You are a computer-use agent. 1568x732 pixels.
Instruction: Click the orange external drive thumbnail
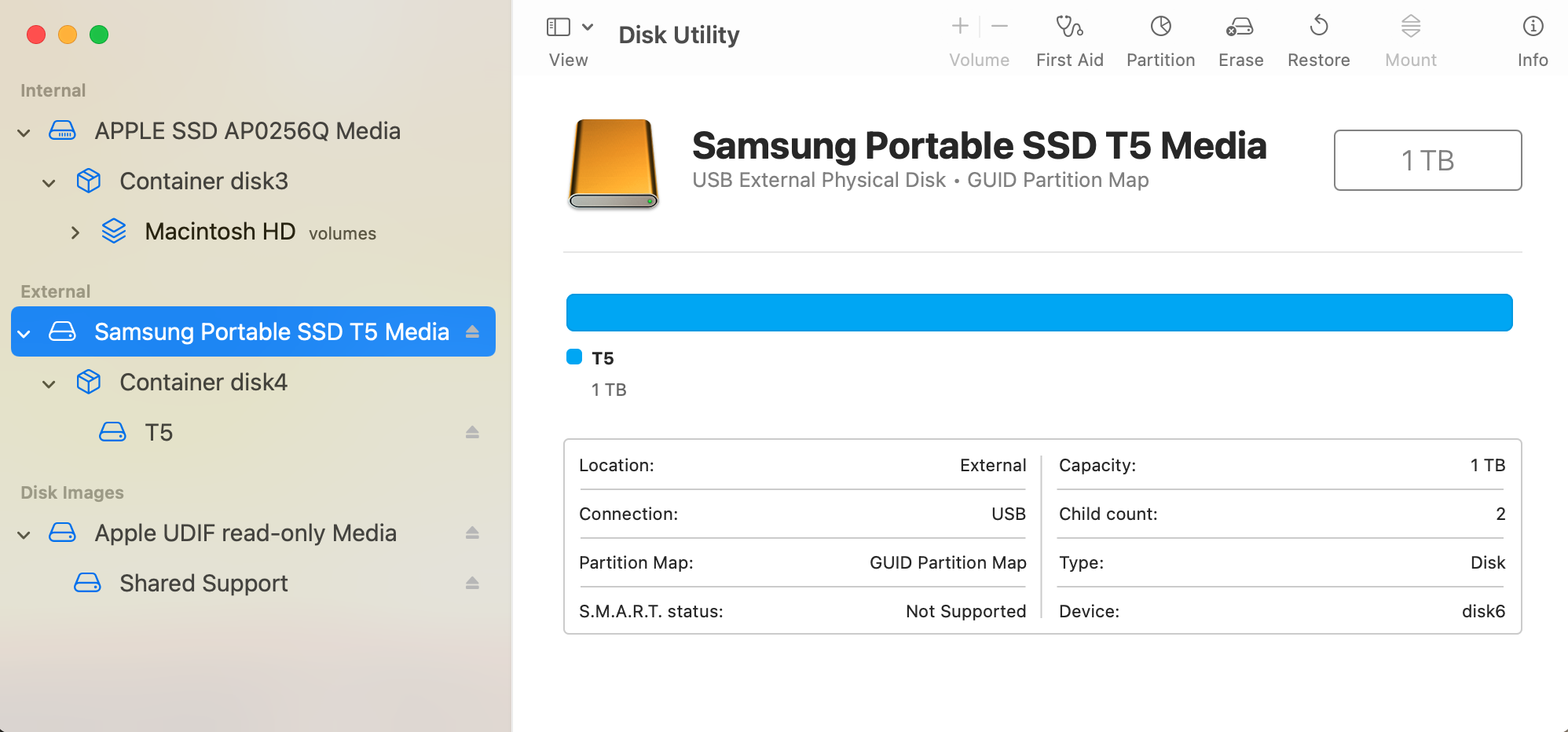[x=613, y=163]
